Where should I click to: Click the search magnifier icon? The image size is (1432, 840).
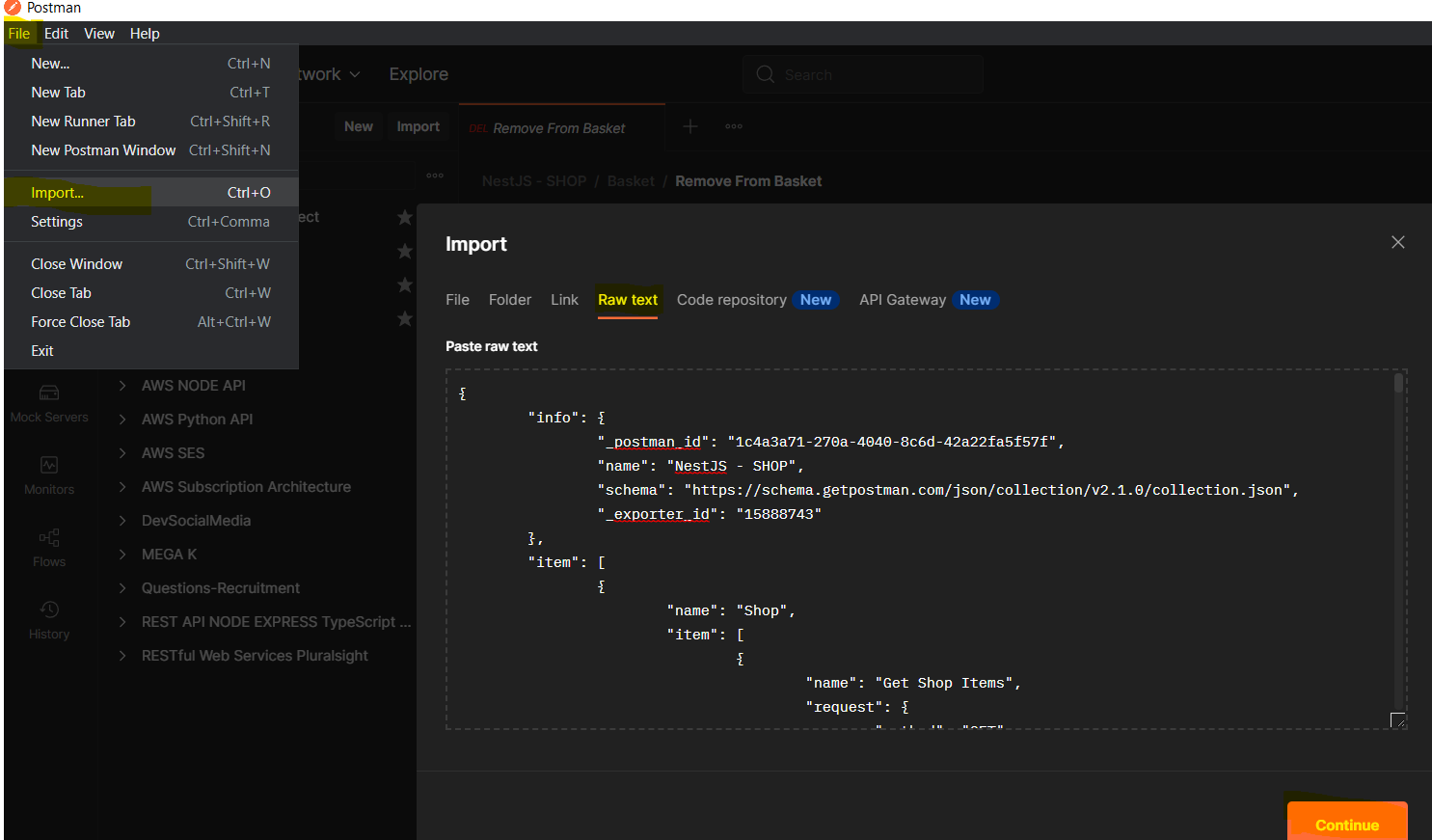coord(766,74)
